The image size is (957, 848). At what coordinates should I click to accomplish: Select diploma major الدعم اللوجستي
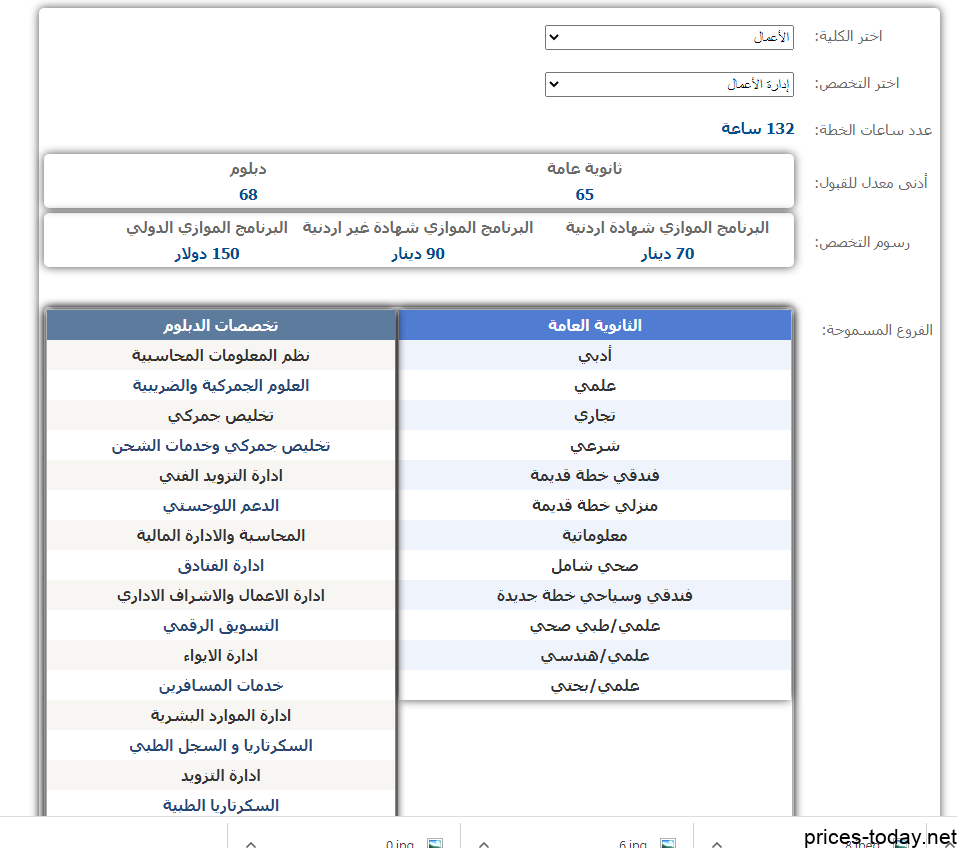[221, 505]
